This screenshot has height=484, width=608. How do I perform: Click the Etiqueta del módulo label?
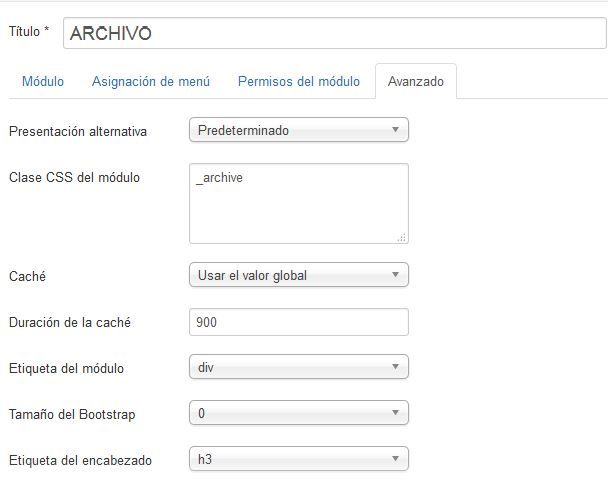click(66, 368)
